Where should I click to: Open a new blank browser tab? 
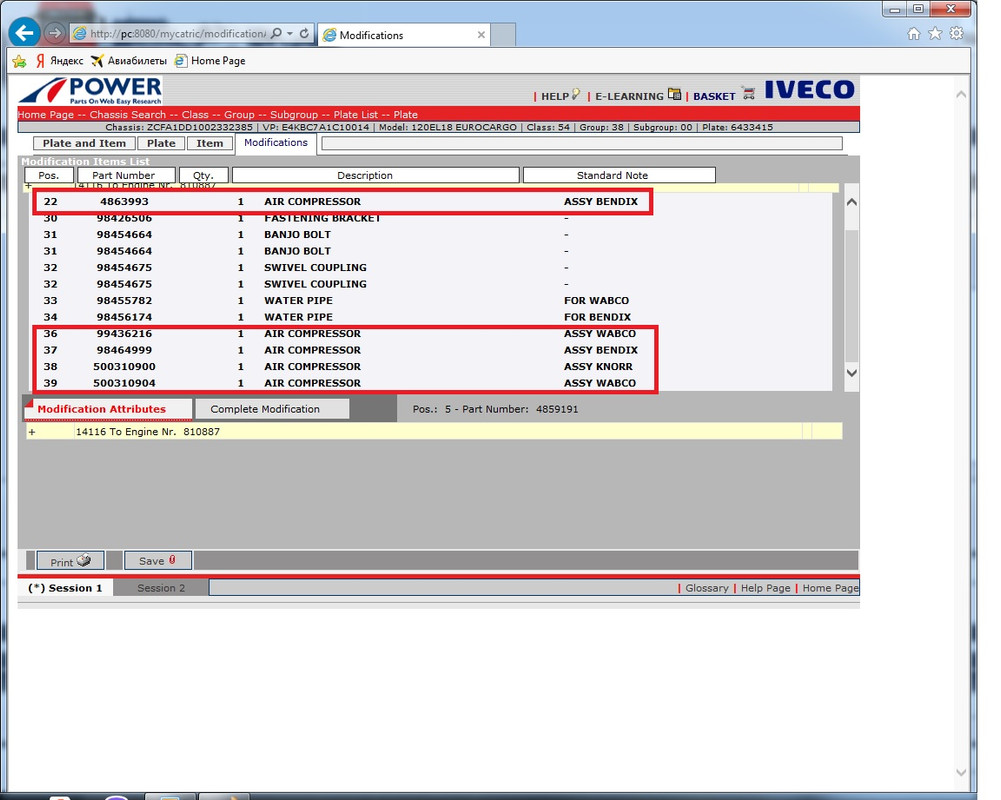(x=503, y=35)
